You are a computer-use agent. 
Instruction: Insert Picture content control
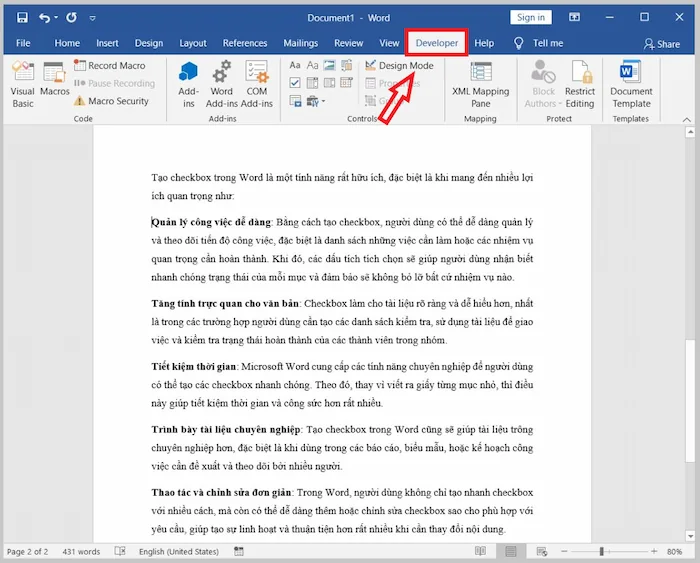(x=329, y=65)
